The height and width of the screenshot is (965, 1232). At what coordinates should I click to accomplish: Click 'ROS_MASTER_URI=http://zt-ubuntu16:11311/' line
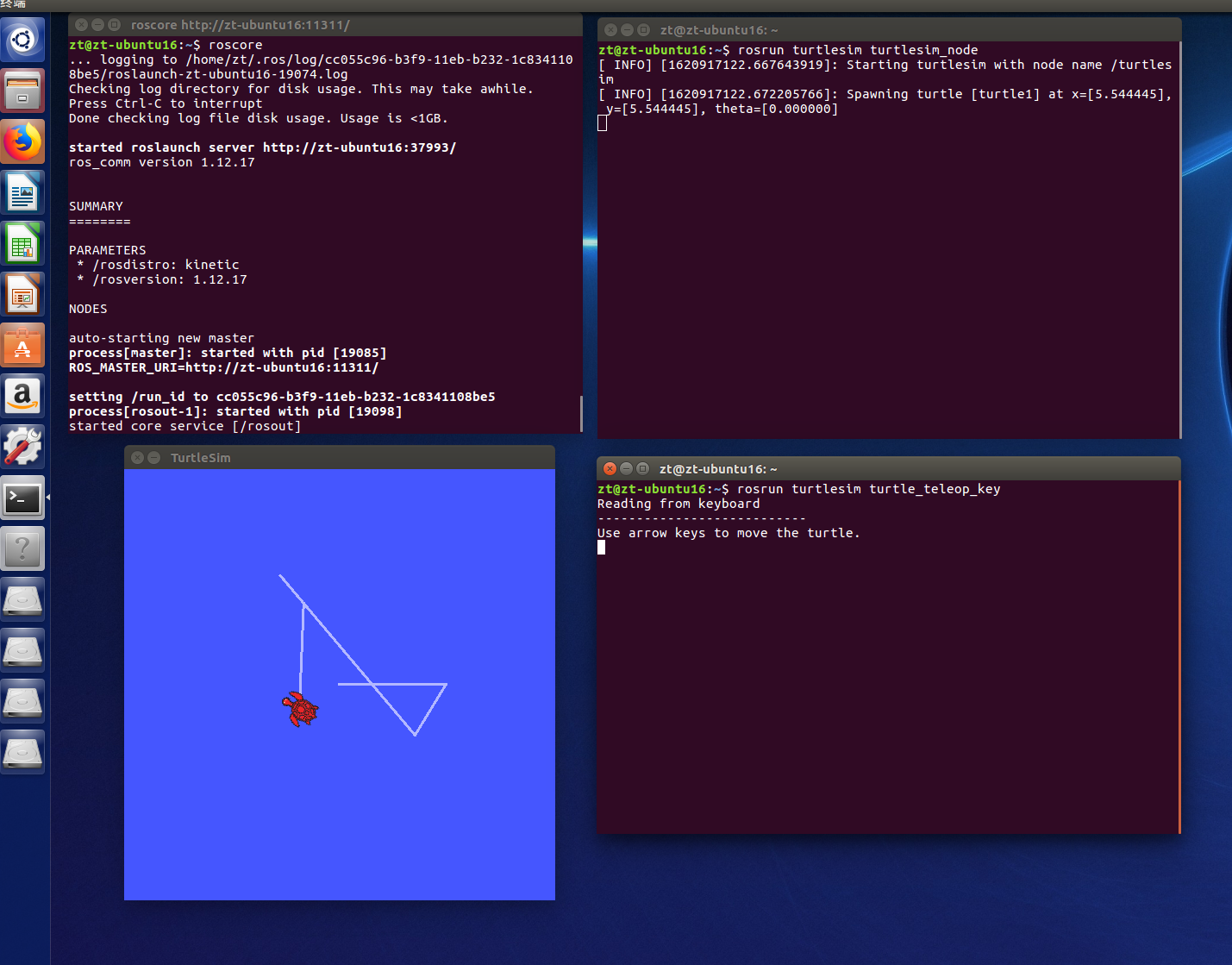223,367
